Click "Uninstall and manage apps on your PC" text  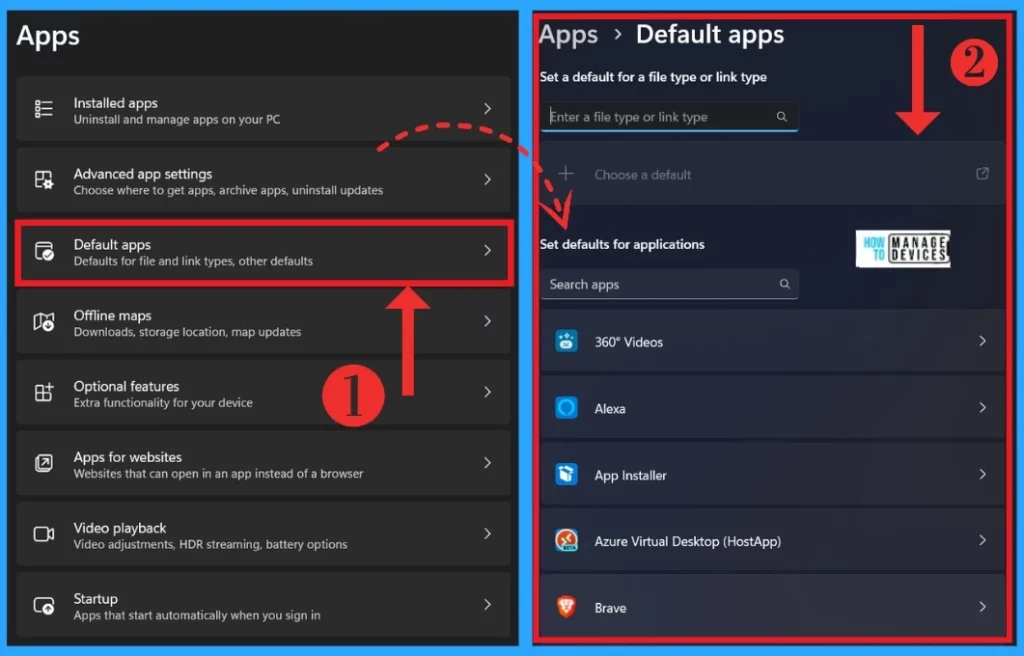[176, 120]
